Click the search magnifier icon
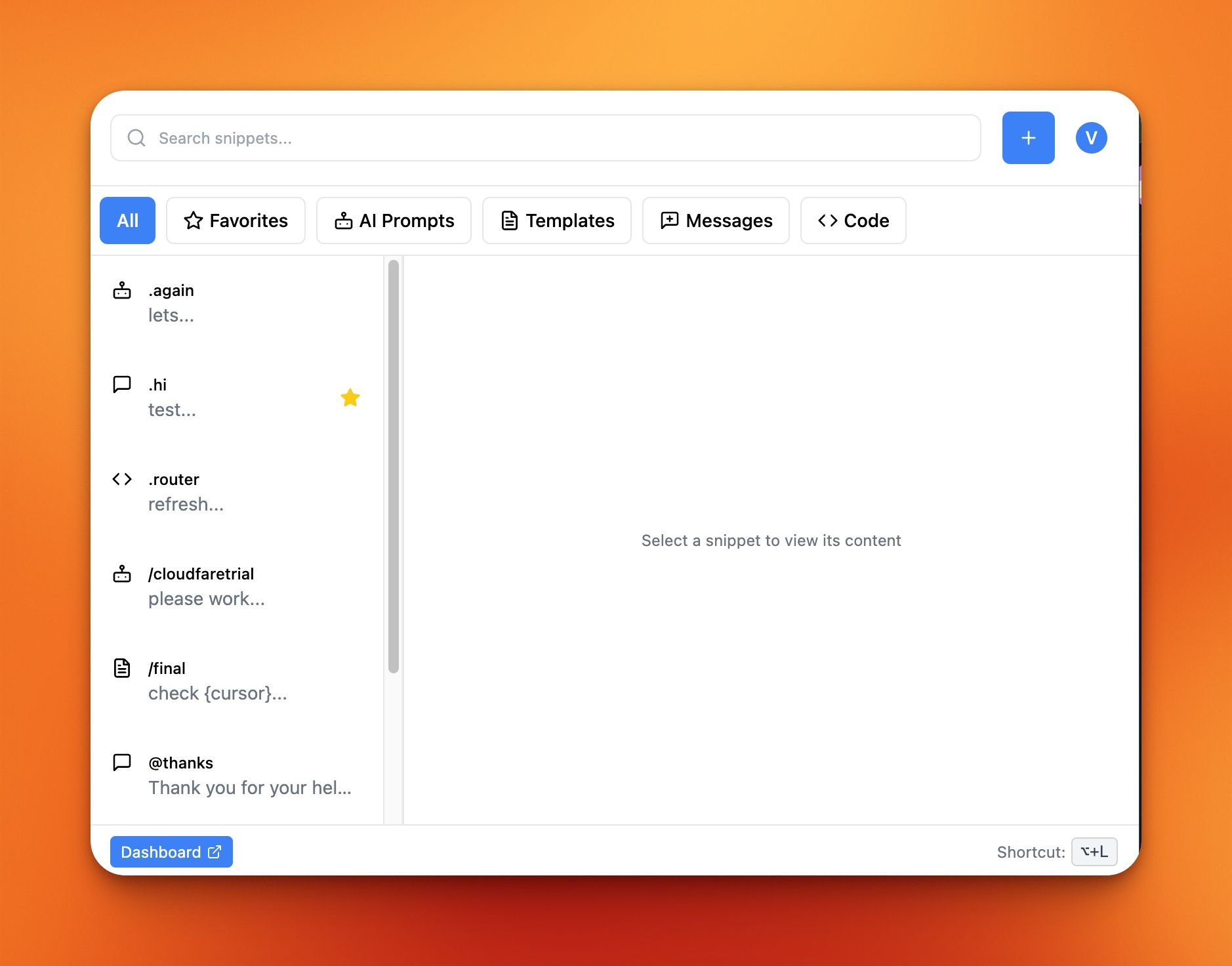1232x966 pixels. tap(137, 138)
